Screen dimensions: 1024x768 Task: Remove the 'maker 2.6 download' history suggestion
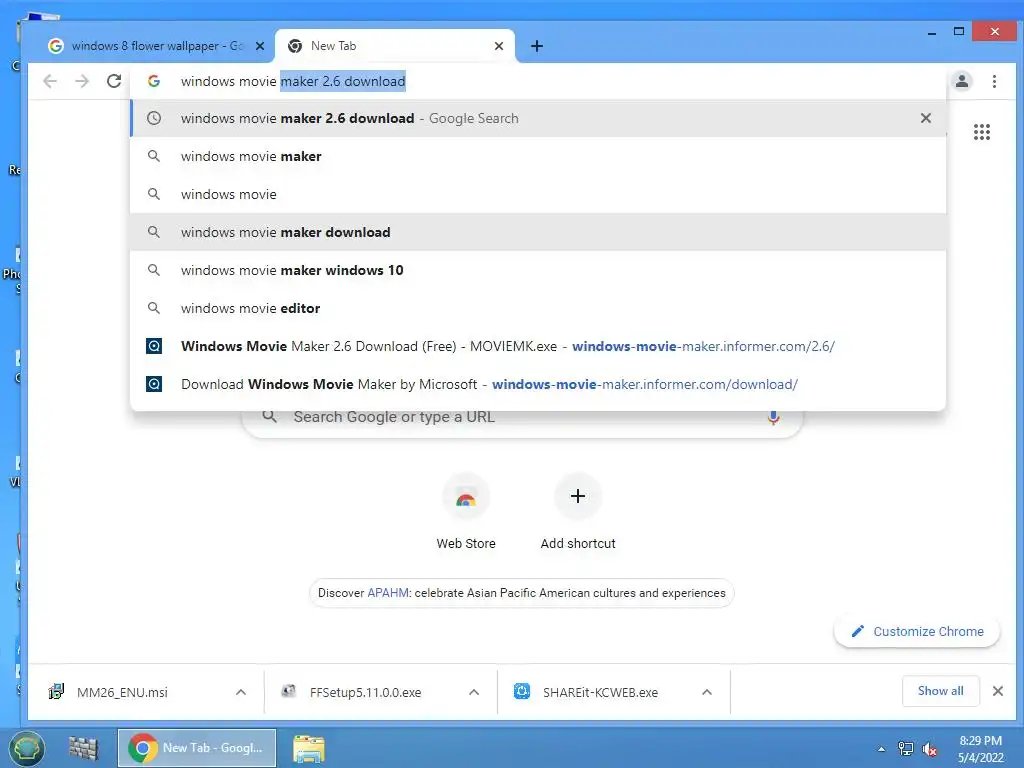(x=926, y=118)
